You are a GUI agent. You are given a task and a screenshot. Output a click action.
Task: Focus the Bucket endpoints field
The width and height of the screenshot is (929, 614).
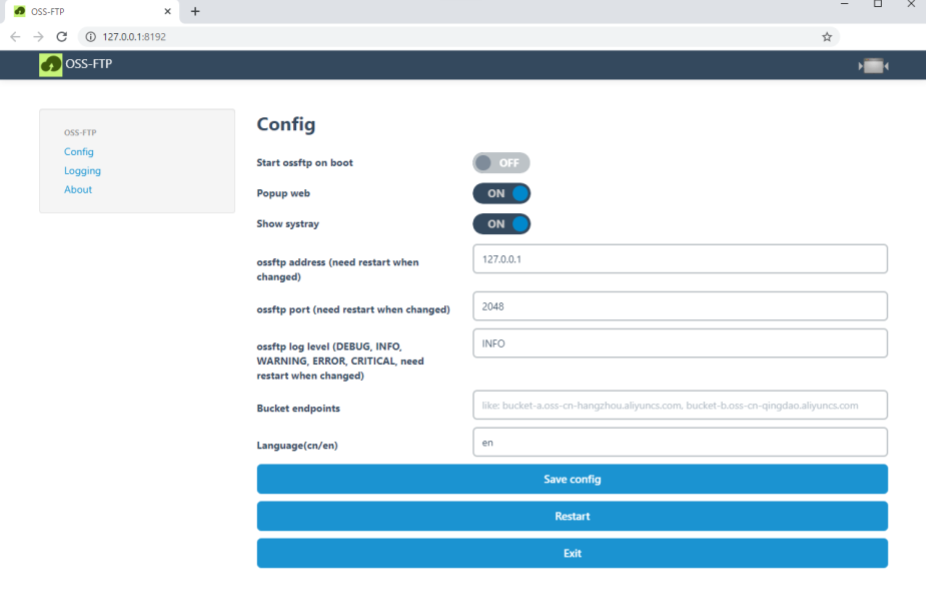point(680,405)
